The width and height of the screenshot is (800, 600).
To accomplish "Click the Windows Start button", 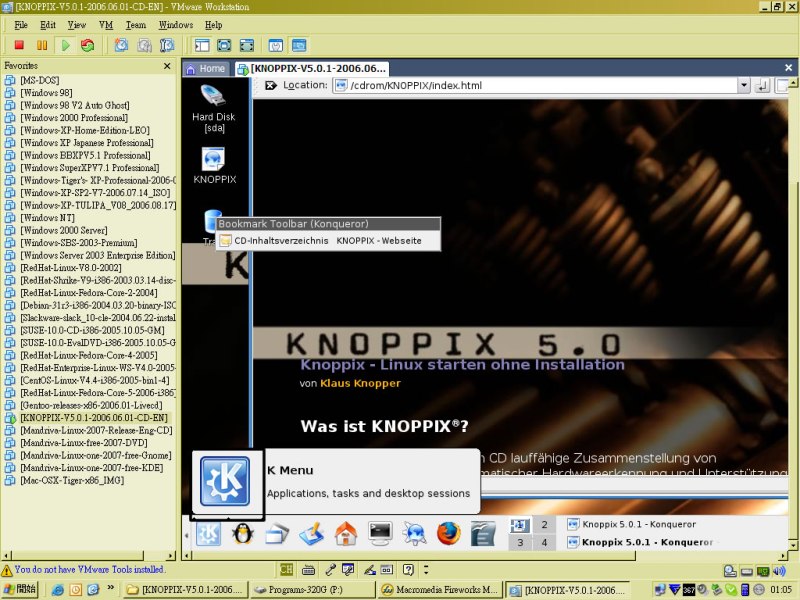I will pyautogui.click(x=20, y=589).
